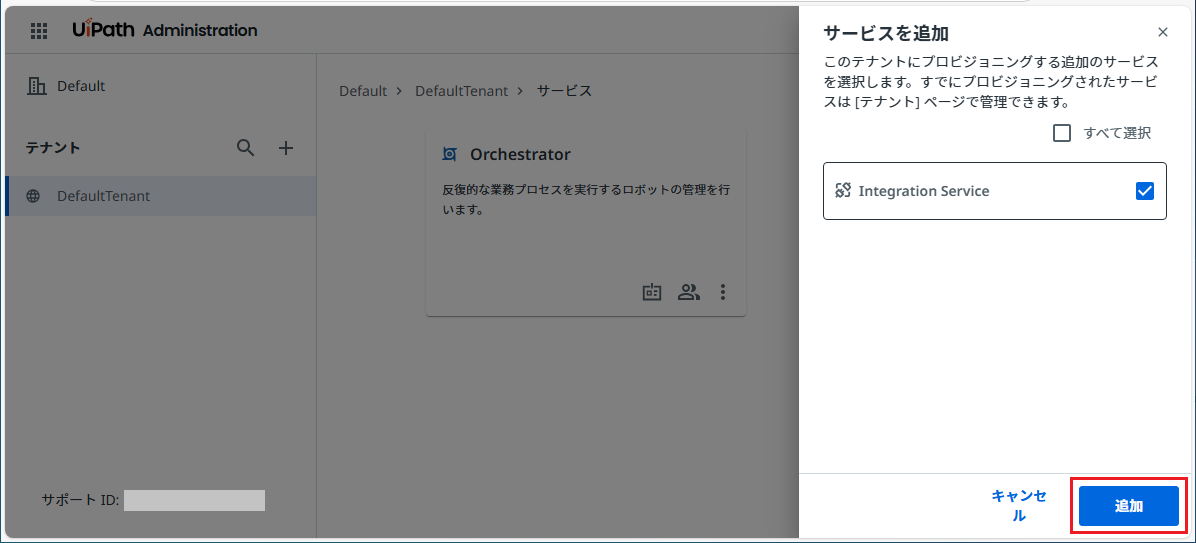The width and height of the screenshot is (1196, 543).
Task: Go to Default in the breadcrumb
Action: click(363, 91)
